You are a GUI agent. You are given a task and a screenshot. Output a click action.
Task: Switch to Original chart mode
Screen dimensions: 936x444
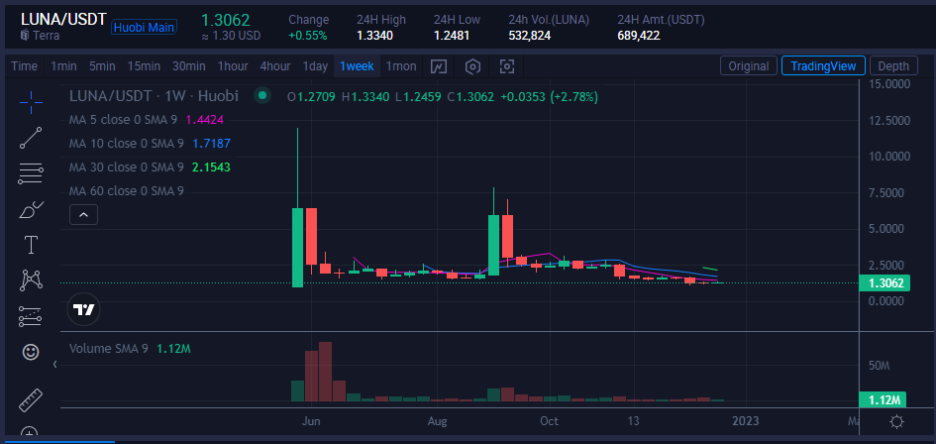tap(749, 66)
